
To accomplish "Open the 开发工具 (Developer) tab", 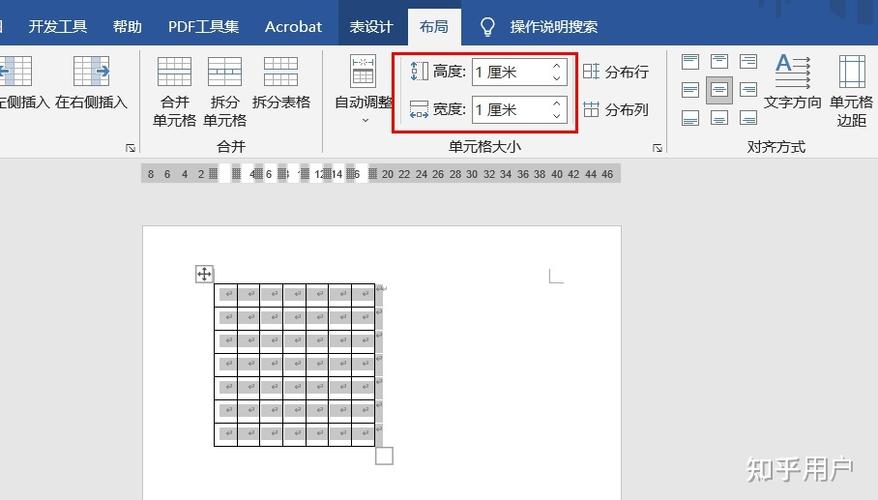I will pos(58,26).
